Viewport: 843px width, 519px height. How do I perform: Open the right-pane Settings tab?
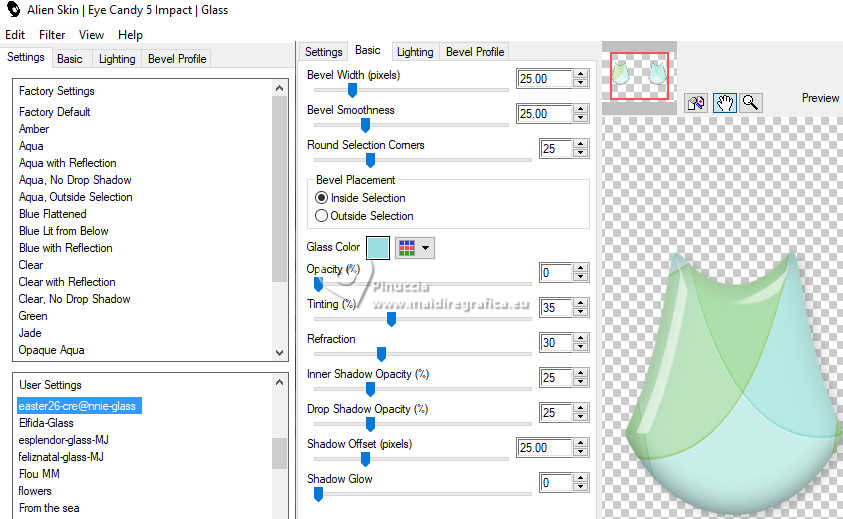pos(324,52)
